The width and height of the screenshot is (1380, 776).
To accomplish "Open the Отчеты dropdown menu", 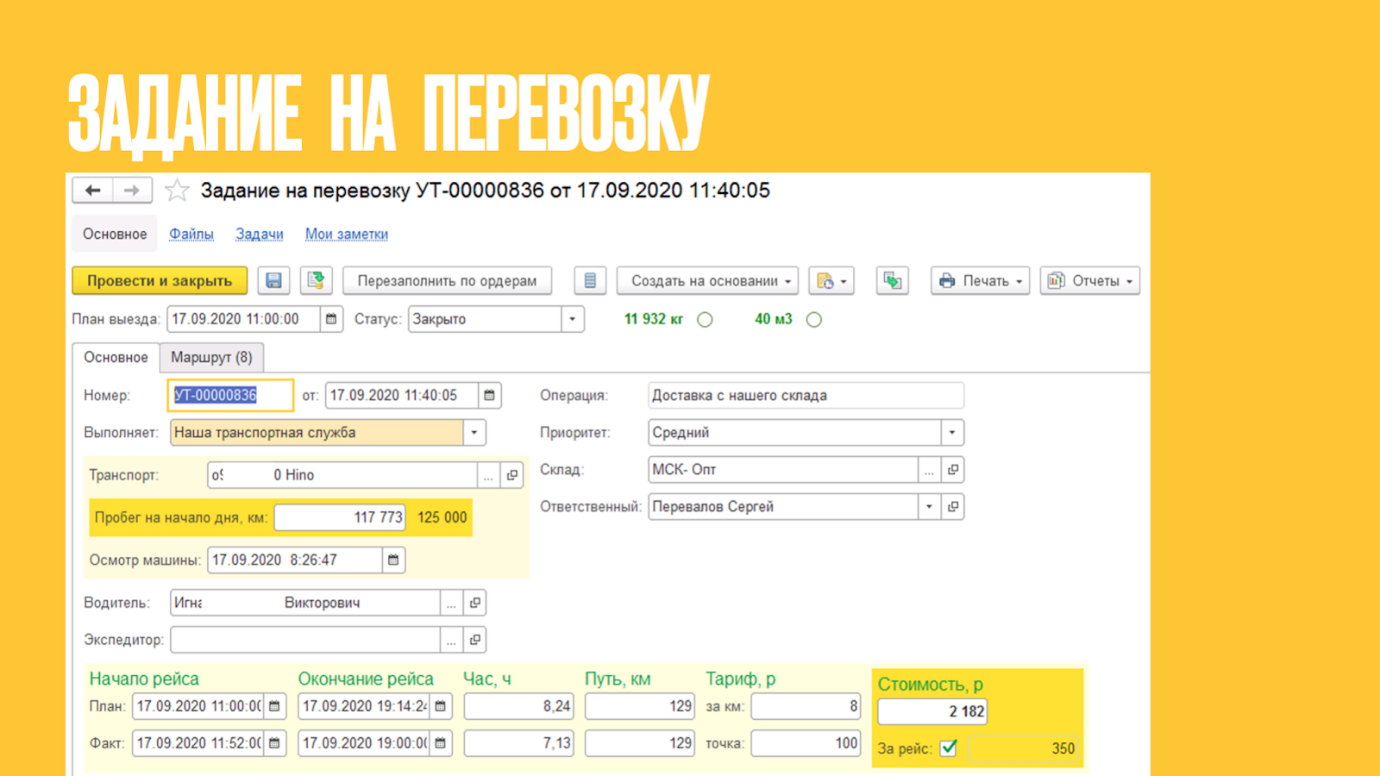I will point(1090,281).
